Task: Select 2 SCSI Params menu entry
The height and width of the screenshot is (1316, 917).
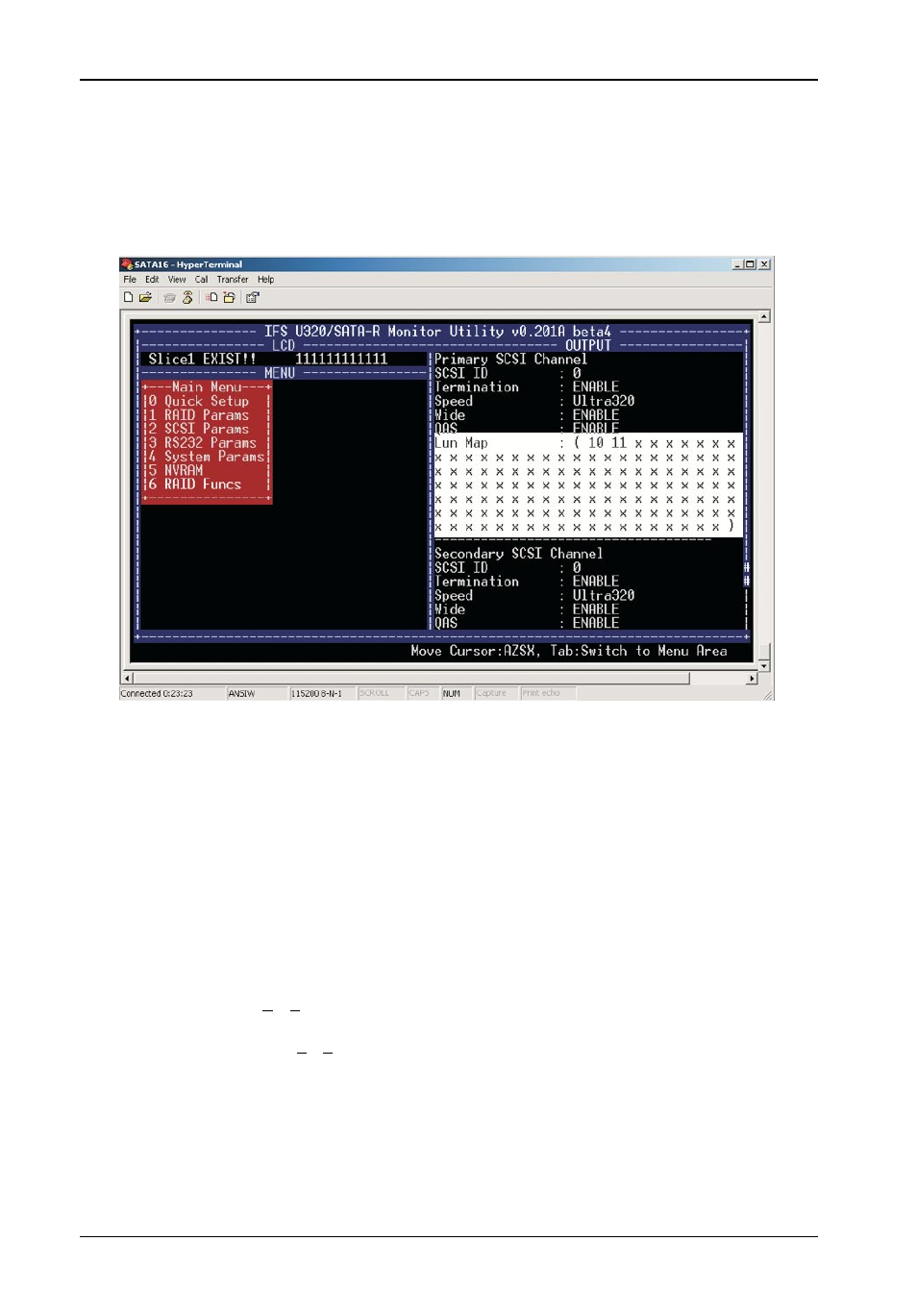Action: [198, 429]
